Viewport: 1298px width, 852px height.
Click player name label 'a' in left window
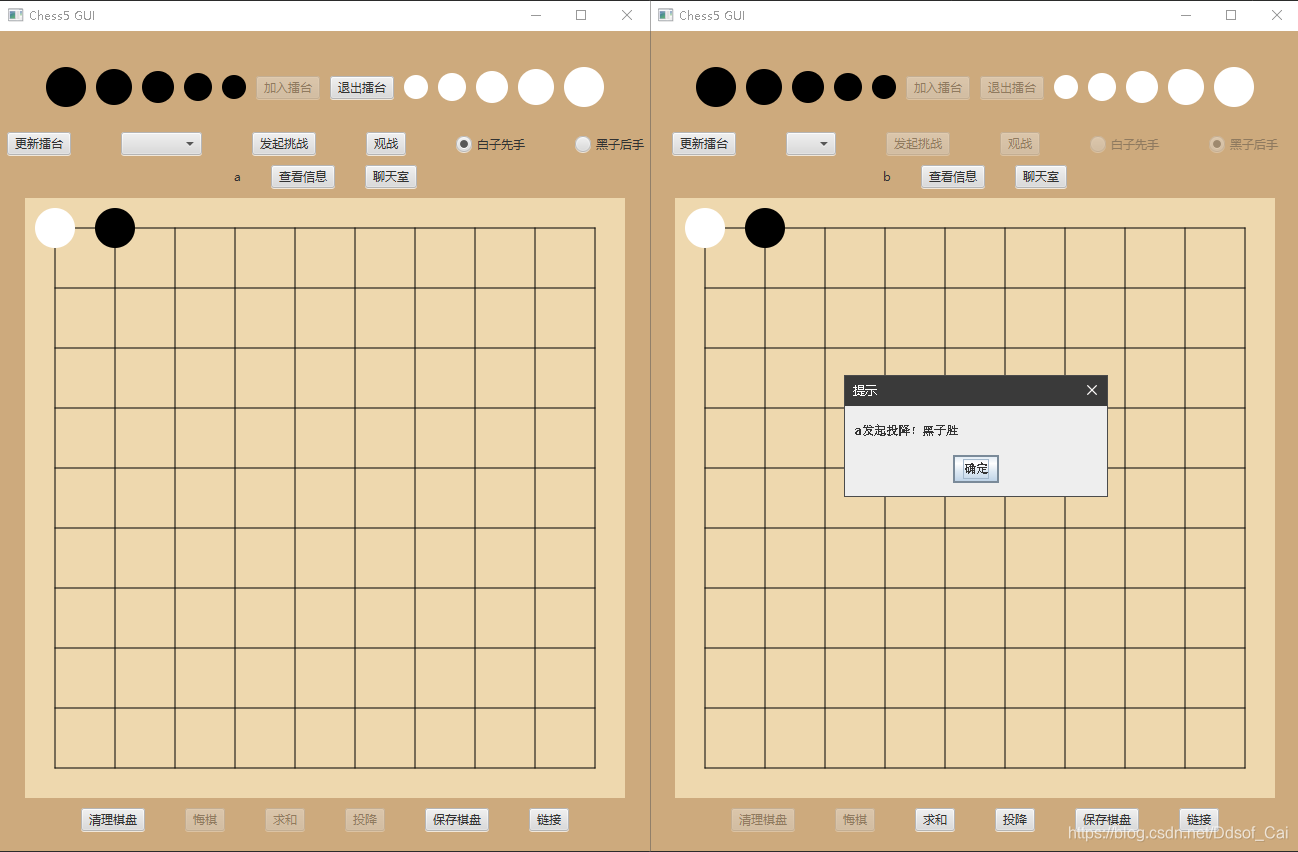(237, 177)
